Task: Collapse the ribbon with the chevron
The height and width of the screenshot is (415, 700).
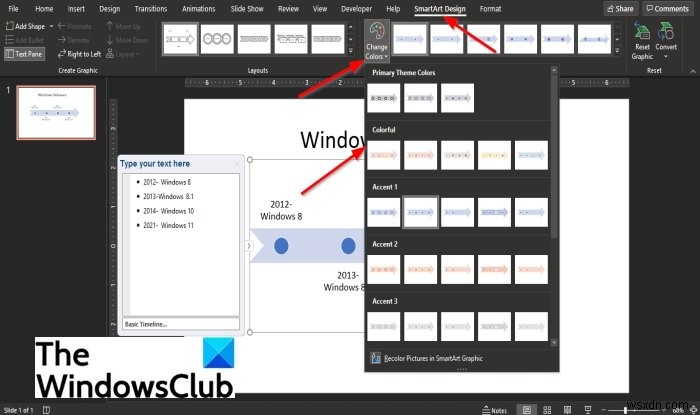Action: point(692,71)
